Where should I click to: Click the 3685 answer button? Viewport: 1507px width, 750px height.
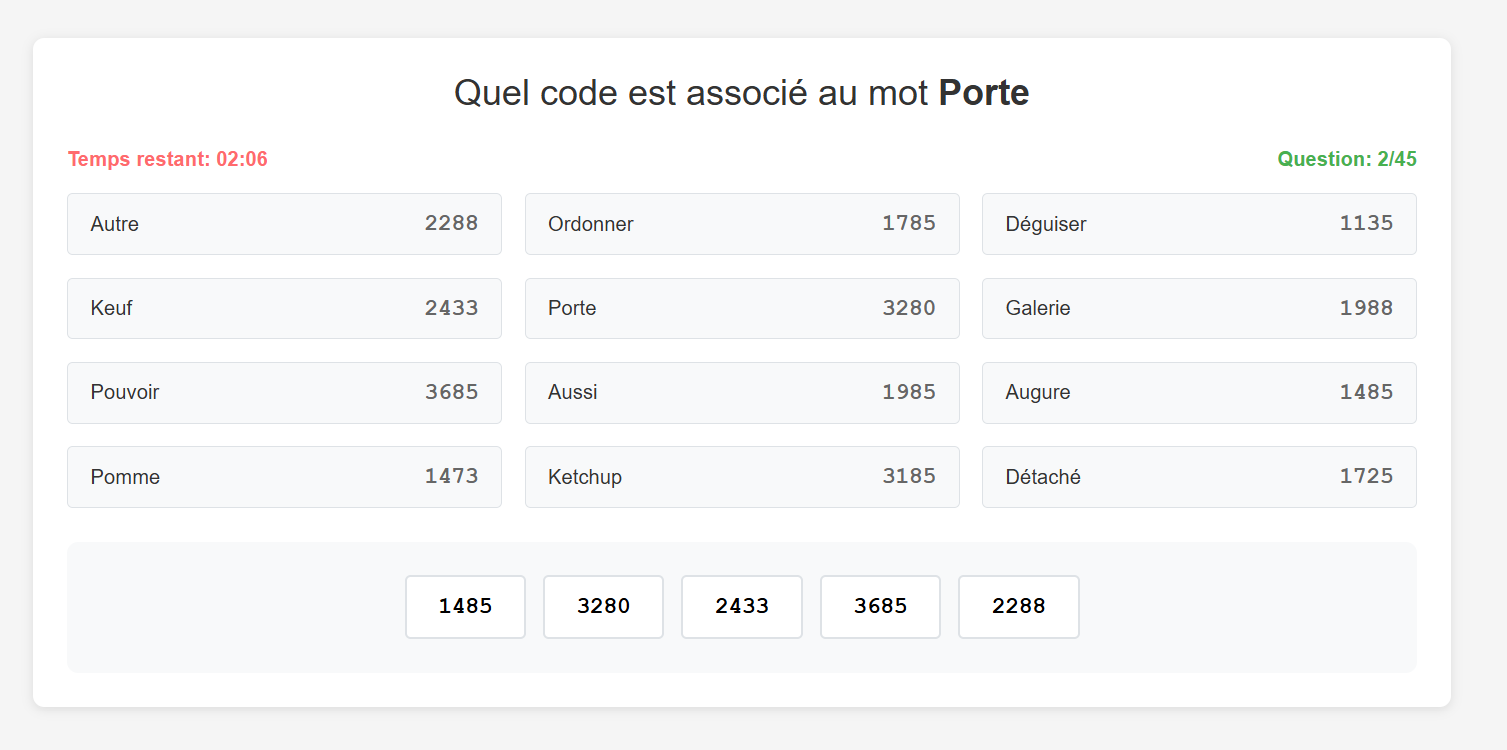click(880, 606)
